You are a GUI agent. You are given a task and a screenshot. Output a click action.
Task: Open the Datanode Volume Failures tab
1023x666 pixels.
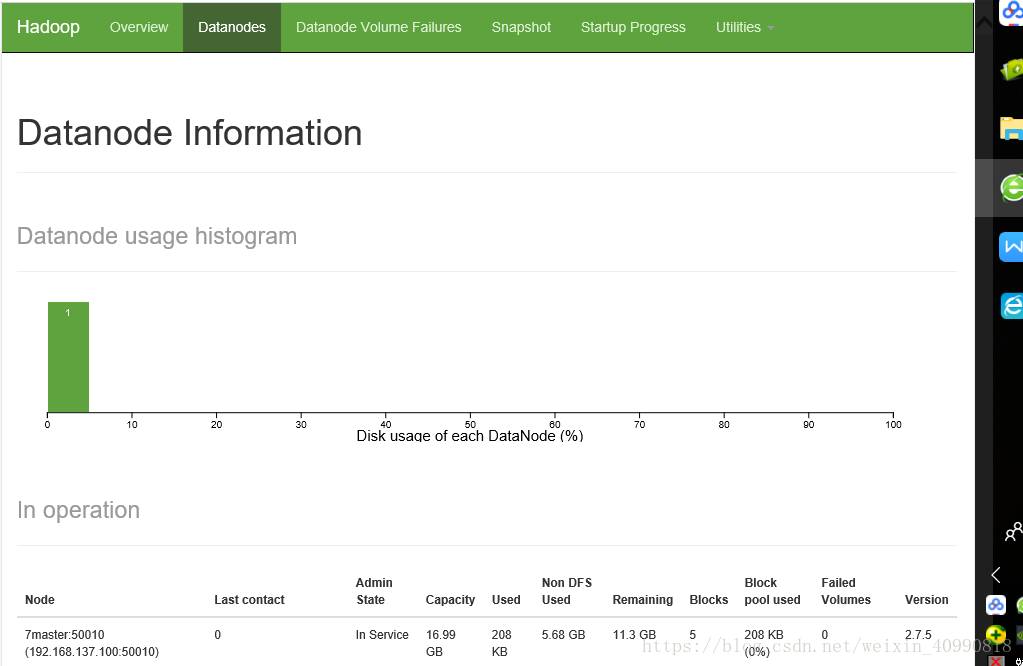(x=378, y=27)
